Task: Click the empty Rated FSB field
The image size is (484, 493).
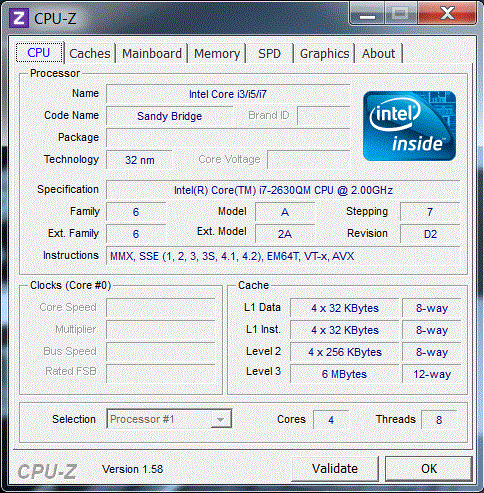Action: pos(161,373)
